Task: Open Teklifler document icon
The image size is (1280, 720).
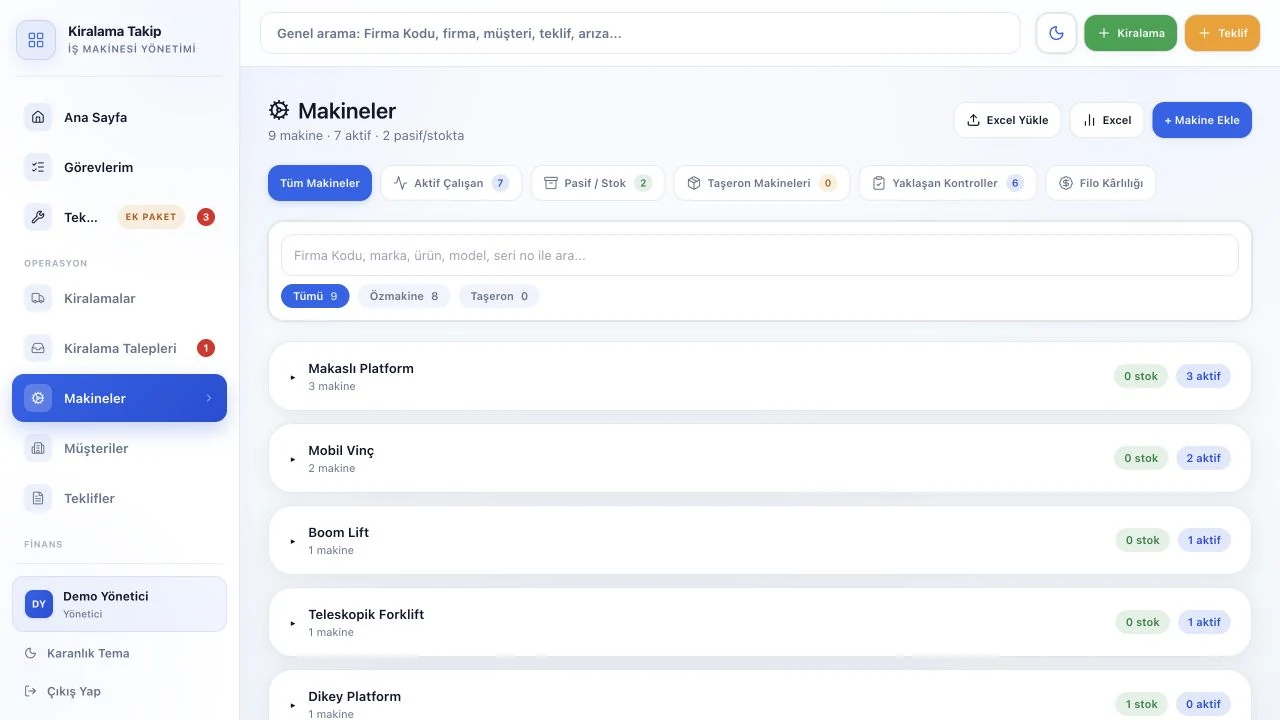Action: [38, 498]
